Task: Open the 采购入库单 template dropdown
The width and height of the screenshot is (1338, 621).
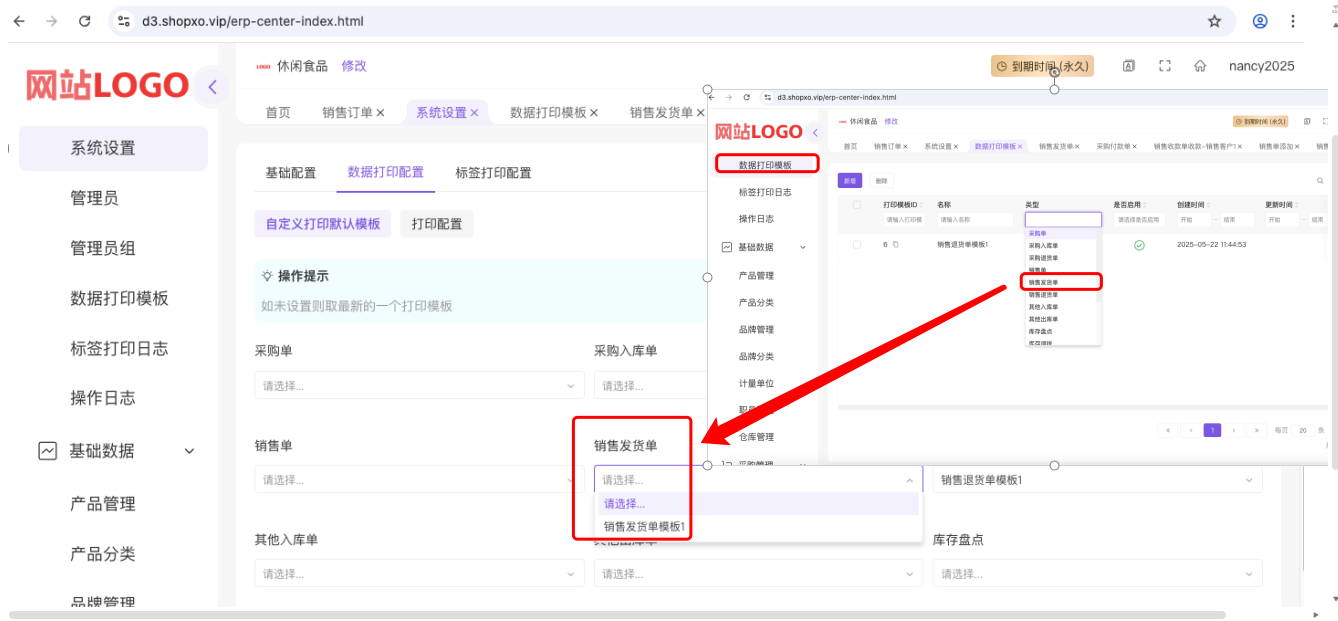Action: [x=650, y=386]
